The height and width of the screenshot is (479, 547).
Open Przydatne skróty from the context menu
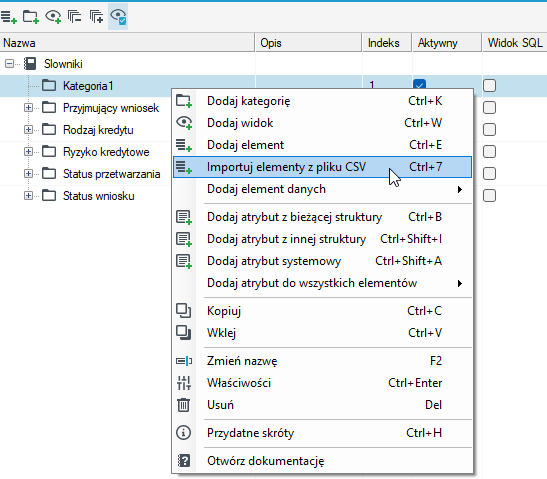[x=322, y=433]
